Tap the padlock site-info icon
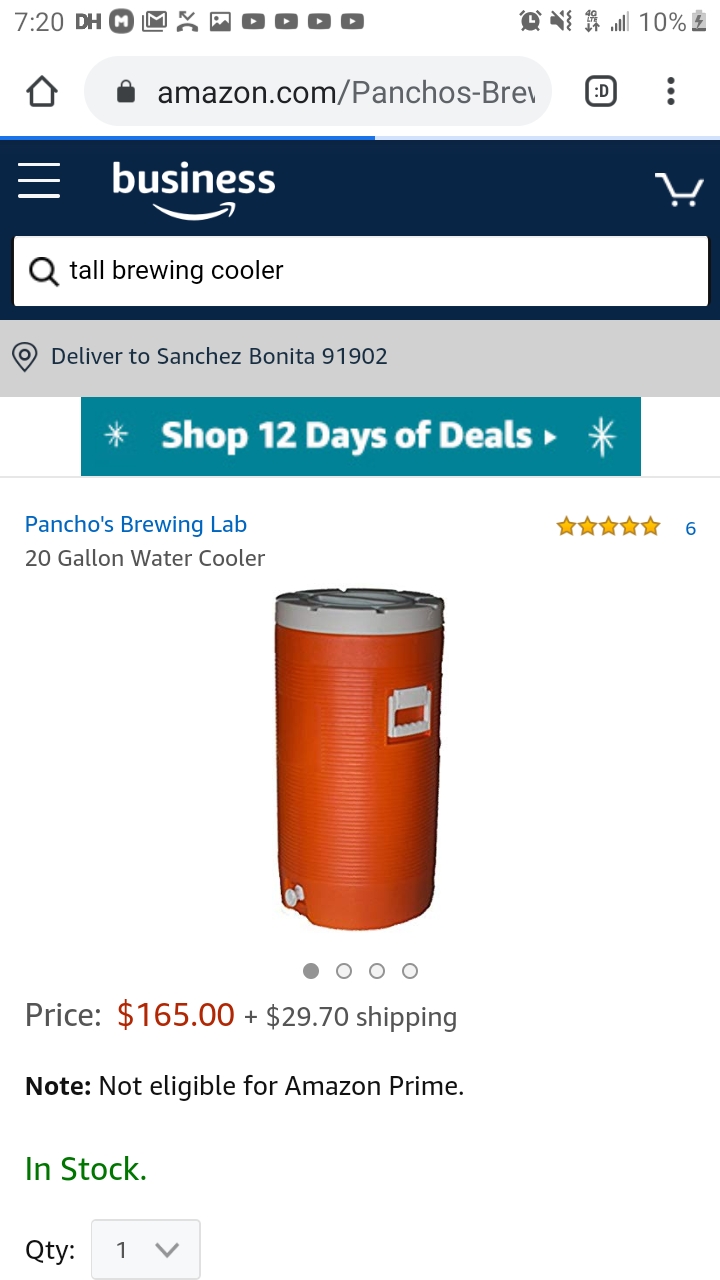 click(126, 92)
